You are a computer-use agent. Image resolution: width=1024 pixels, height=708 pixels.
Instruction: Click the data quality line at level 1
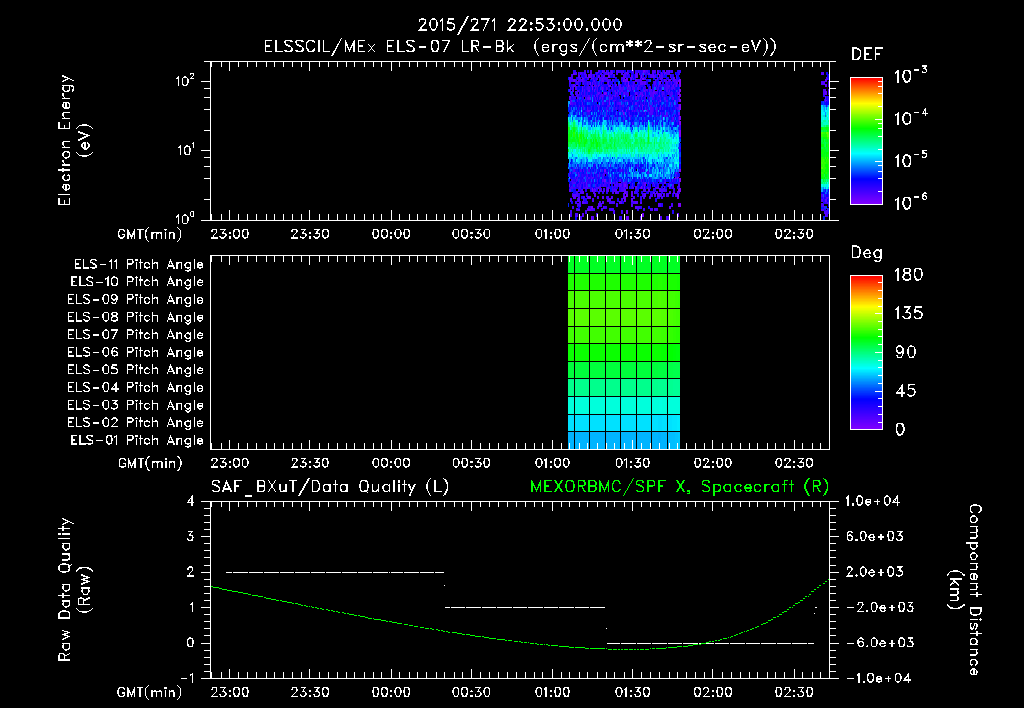(525, 607)
